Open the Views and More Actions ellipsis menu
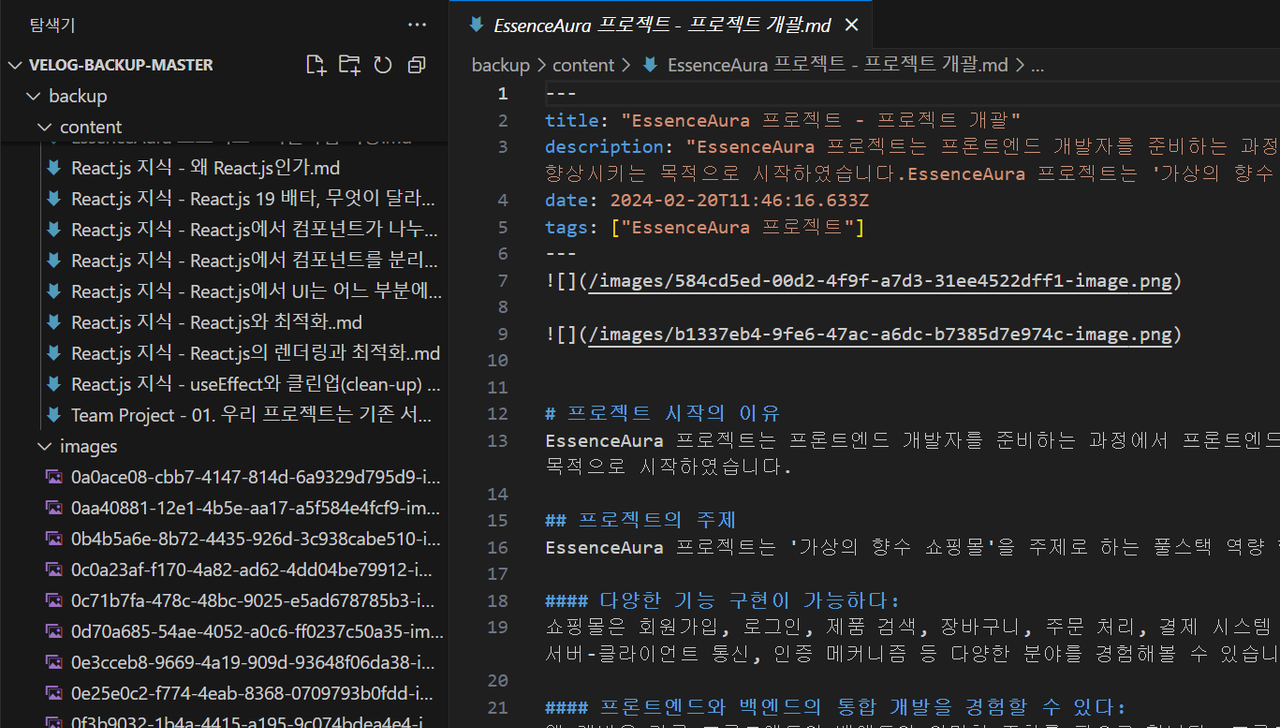The image size is (1280, 728). pos(417,24)
